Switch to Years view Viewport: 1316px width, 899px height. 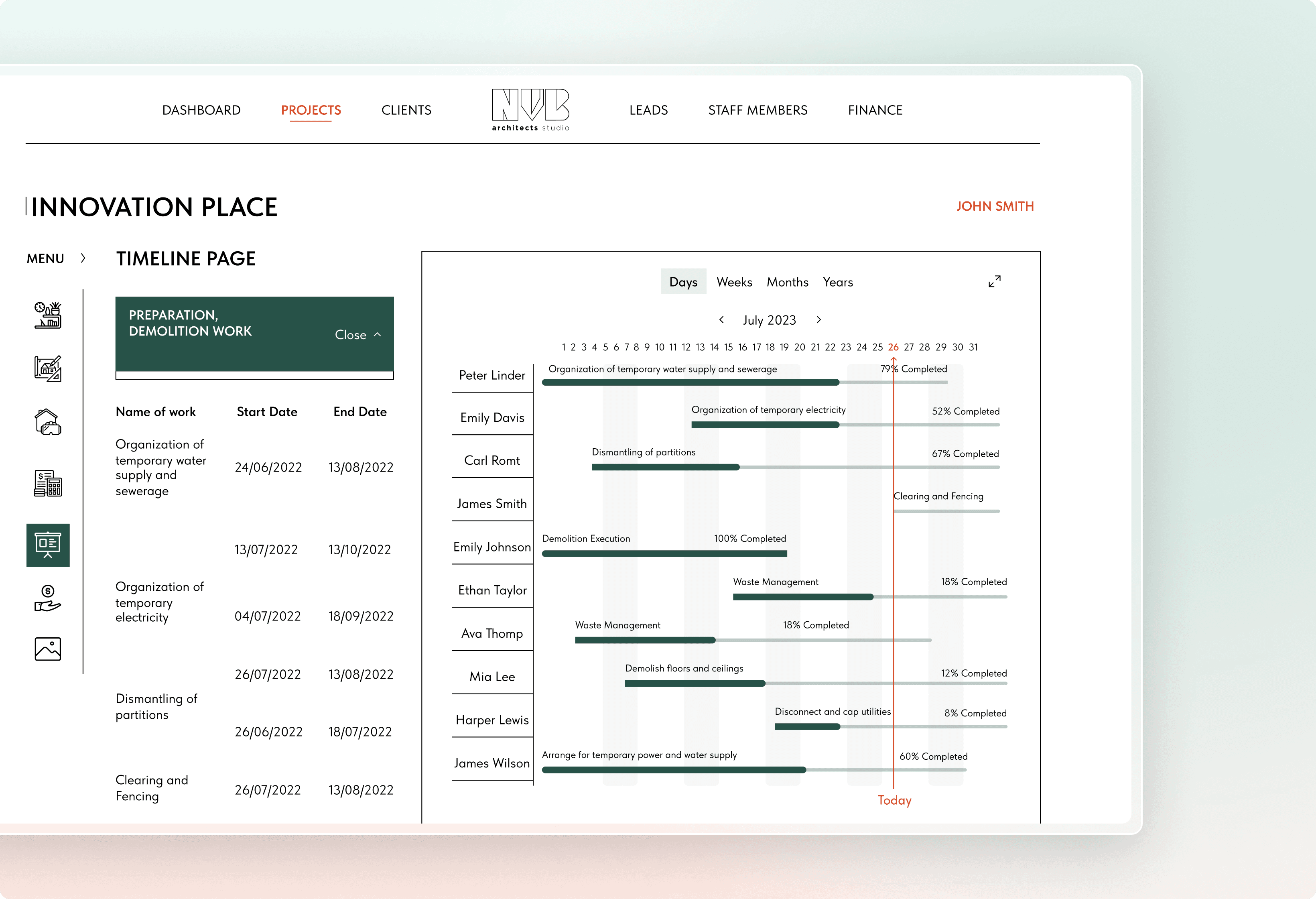tap(838, 281)
